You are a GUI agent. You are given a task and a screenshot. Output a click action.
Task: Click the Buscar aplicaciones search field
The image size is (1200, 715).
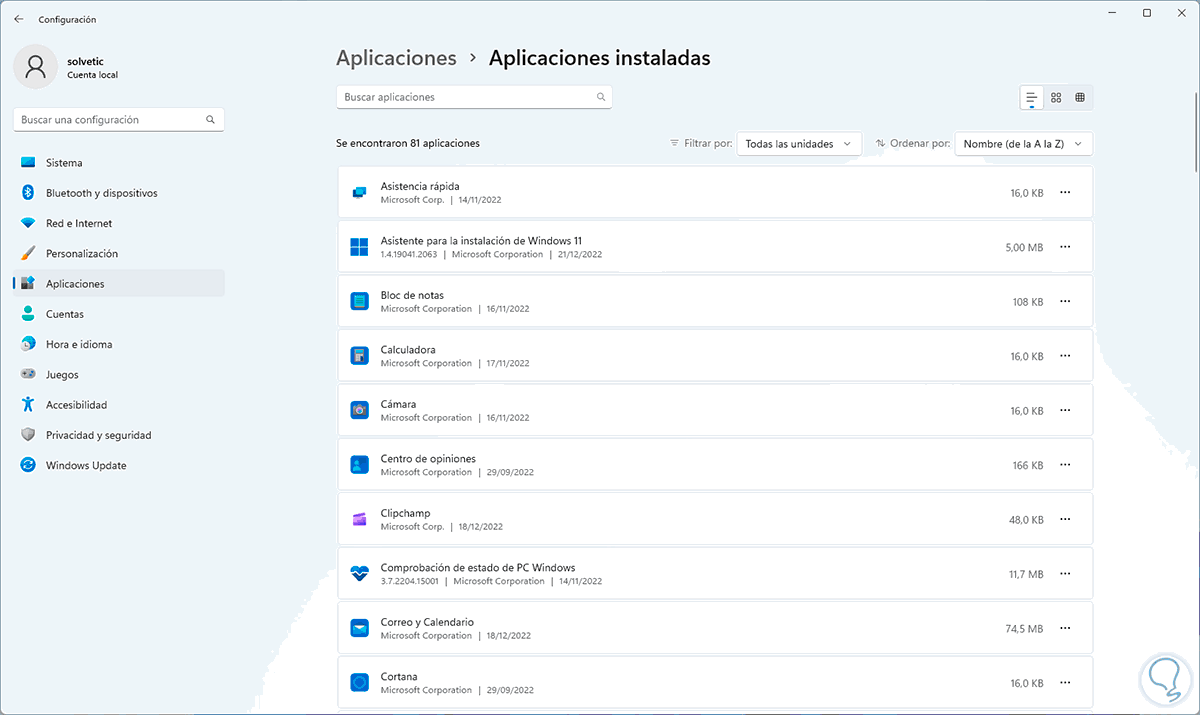[x=465, y=97]
